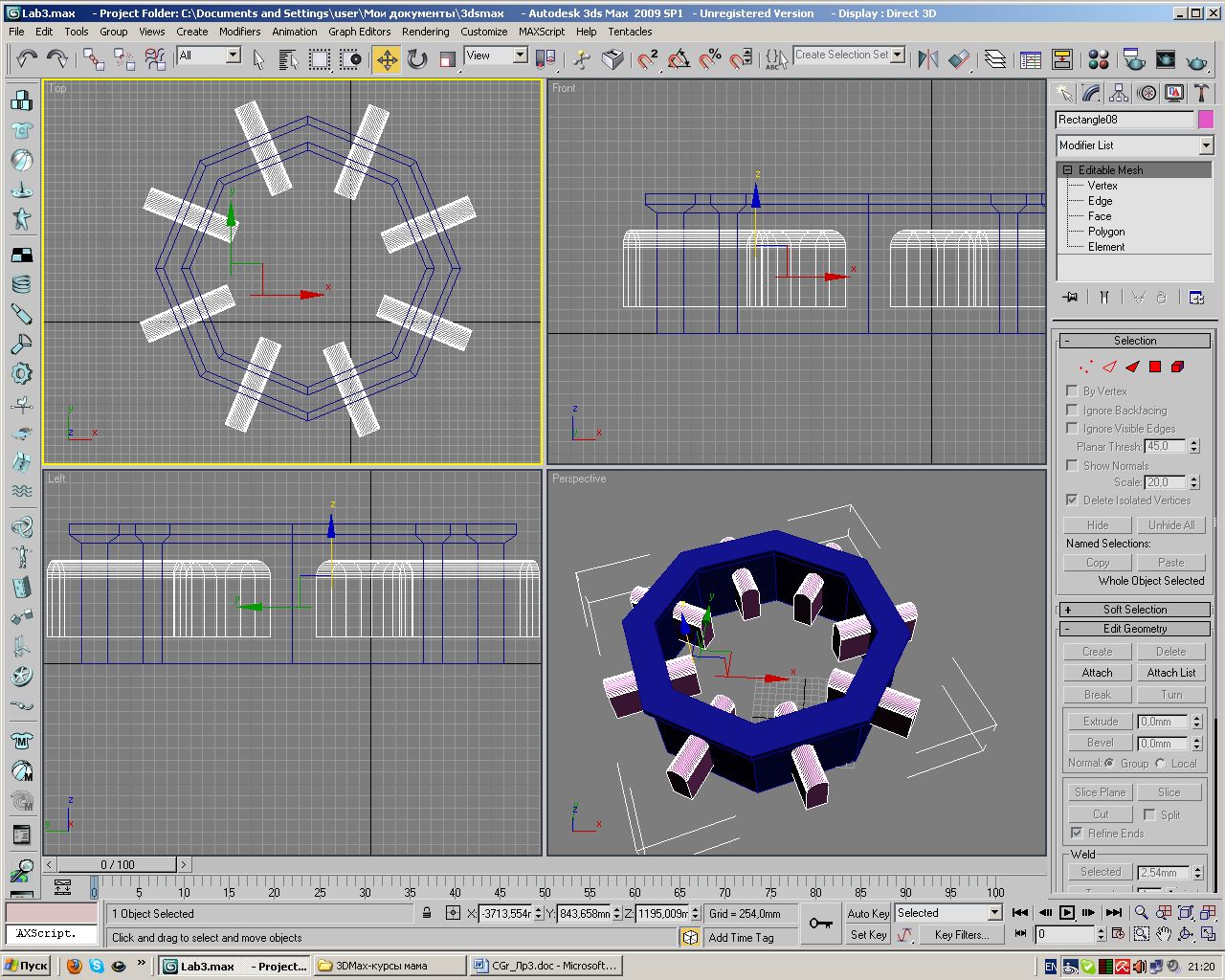
Task: Open the Mirror tool
Action: [927, 59]
